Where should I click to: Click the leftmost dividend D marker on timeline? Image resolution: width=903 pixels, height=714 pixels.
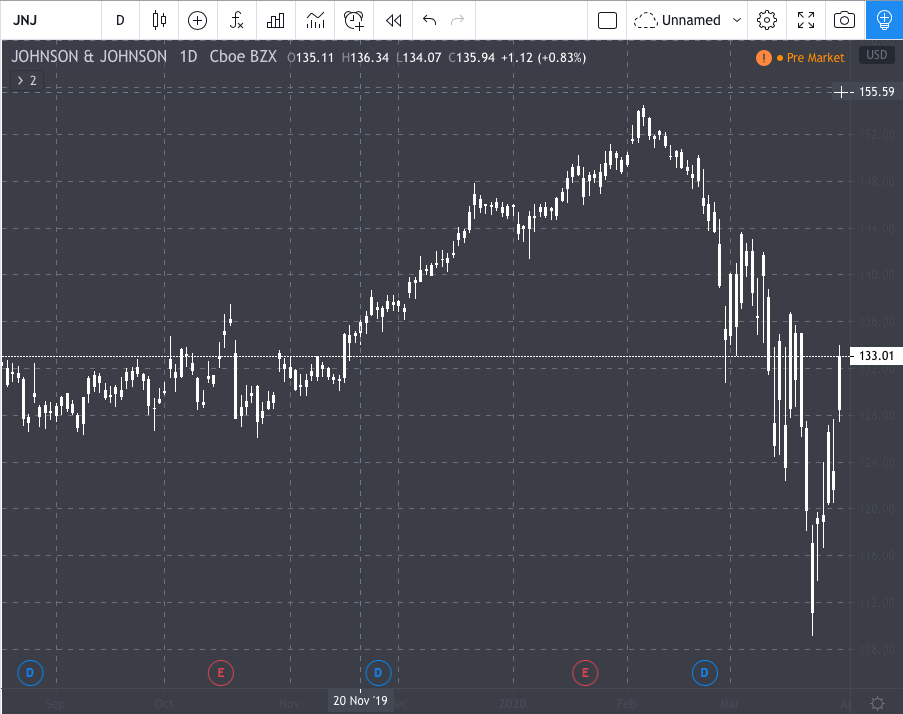tap(29, 673)
